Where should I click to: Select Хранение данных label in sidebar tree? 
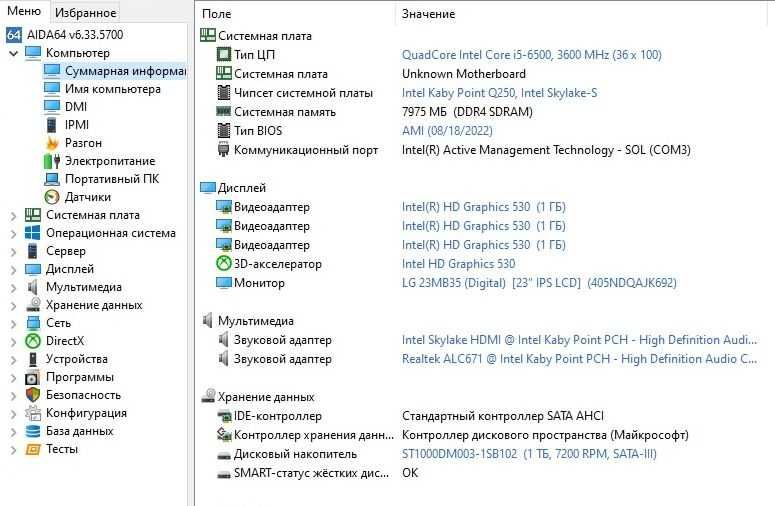click(94, 305)
